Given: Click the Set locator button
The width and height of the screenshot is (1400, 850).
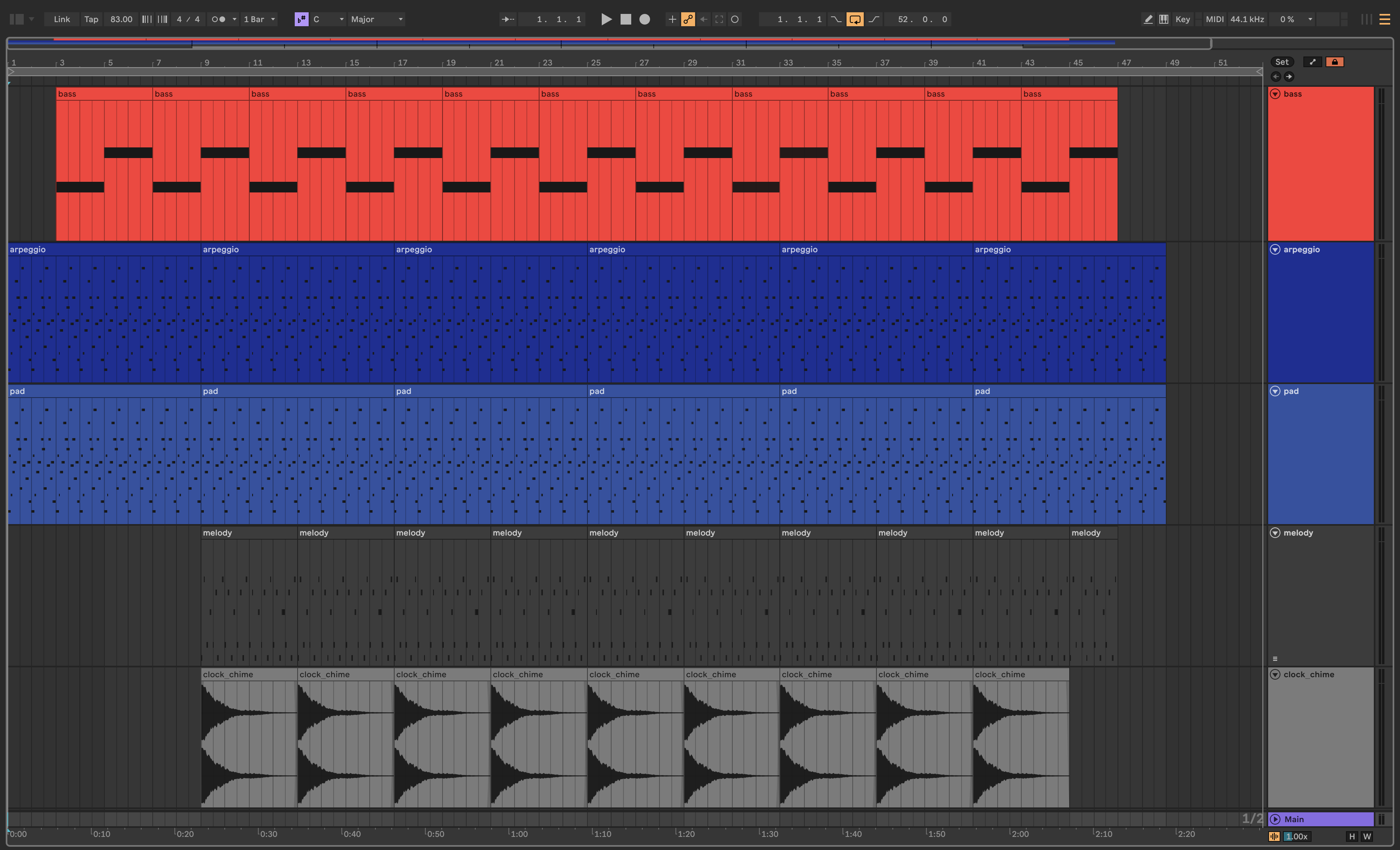Looking at the screenshot, I should tap(1282, 62).
